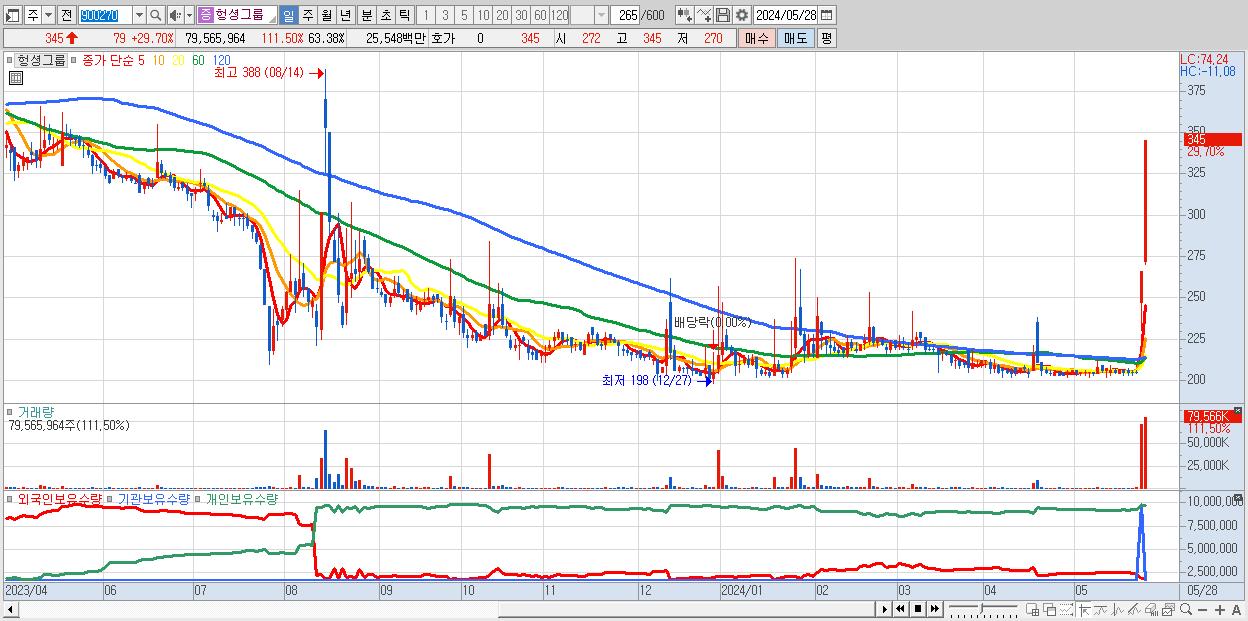Open the 주 market type dropdown
This screenshot has width=1248, height=621.
pos(48,15)
